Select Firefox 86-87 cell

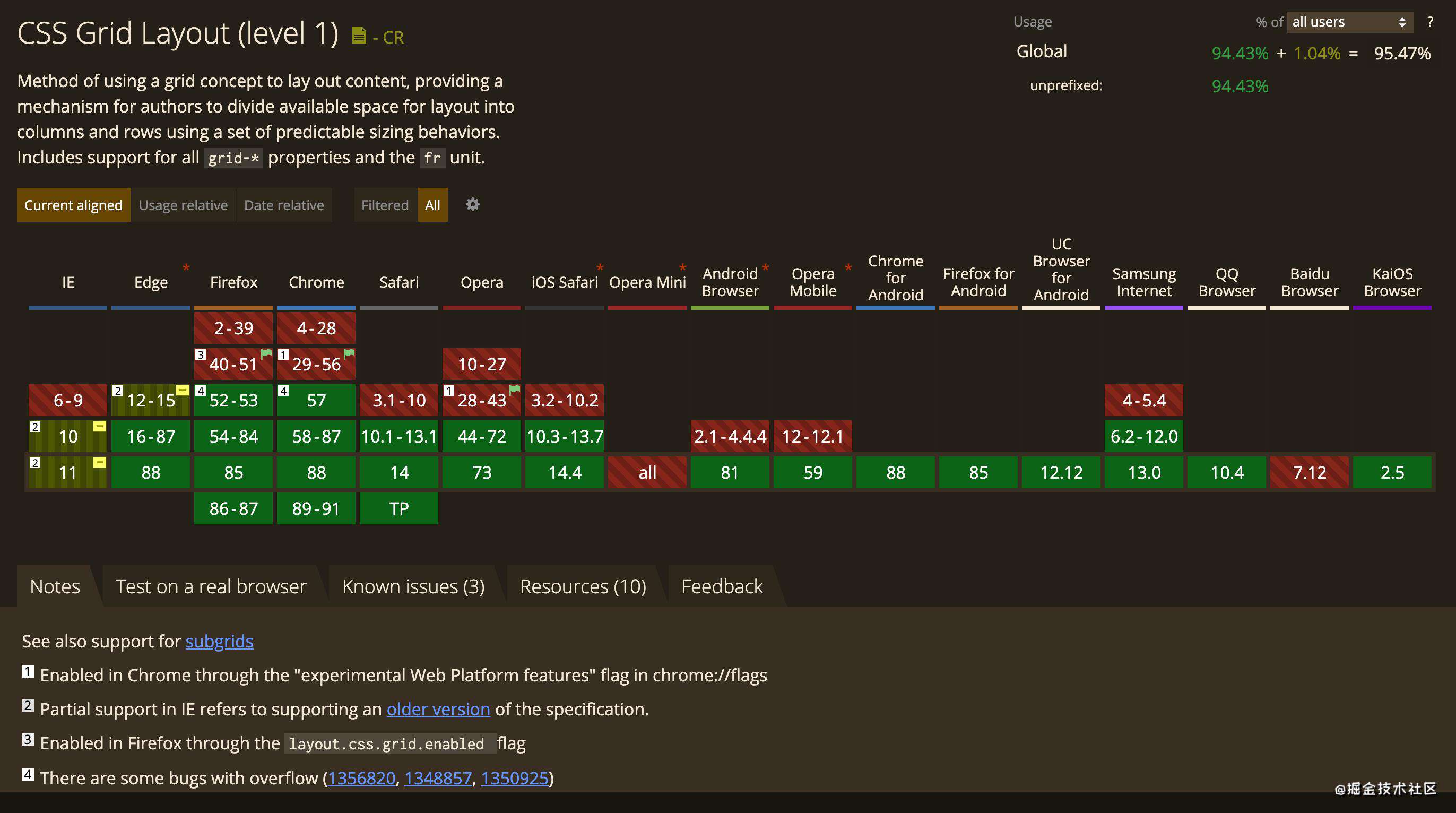(233, 508)
